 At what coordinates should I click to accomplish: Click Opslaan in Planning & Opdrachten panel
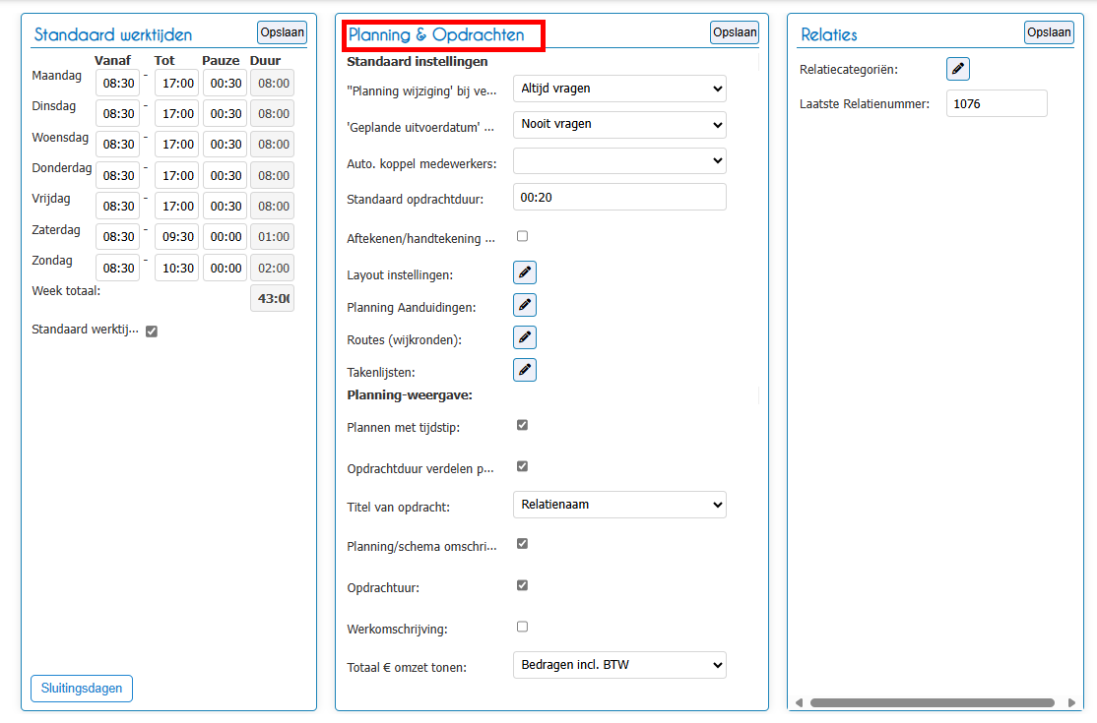[735, 32]
